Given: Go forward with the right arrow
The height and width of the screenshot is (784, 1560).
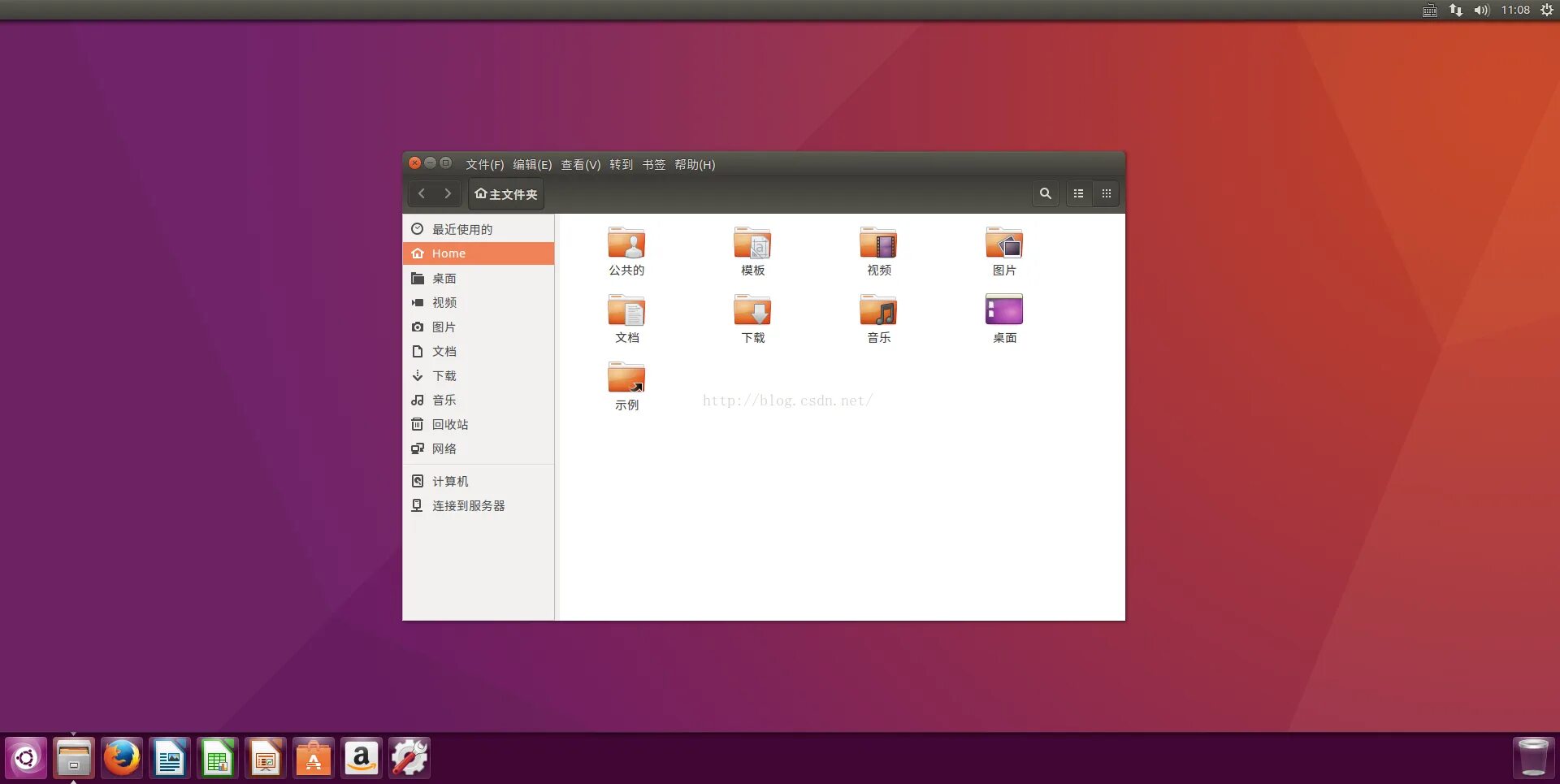Looking at the screenshot, I should coord(448,193).
